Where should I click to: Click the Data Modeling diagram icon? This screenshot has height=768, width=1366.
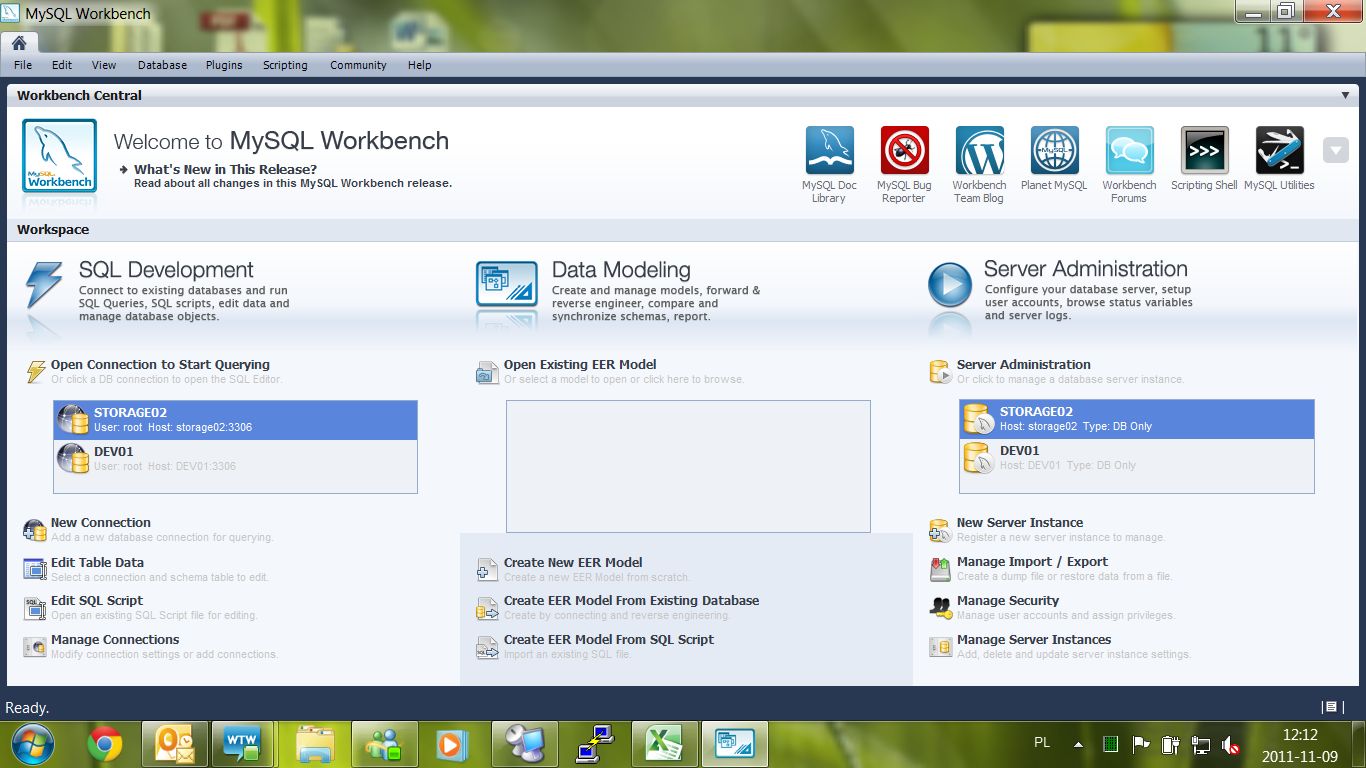click(x=507, y=284)
